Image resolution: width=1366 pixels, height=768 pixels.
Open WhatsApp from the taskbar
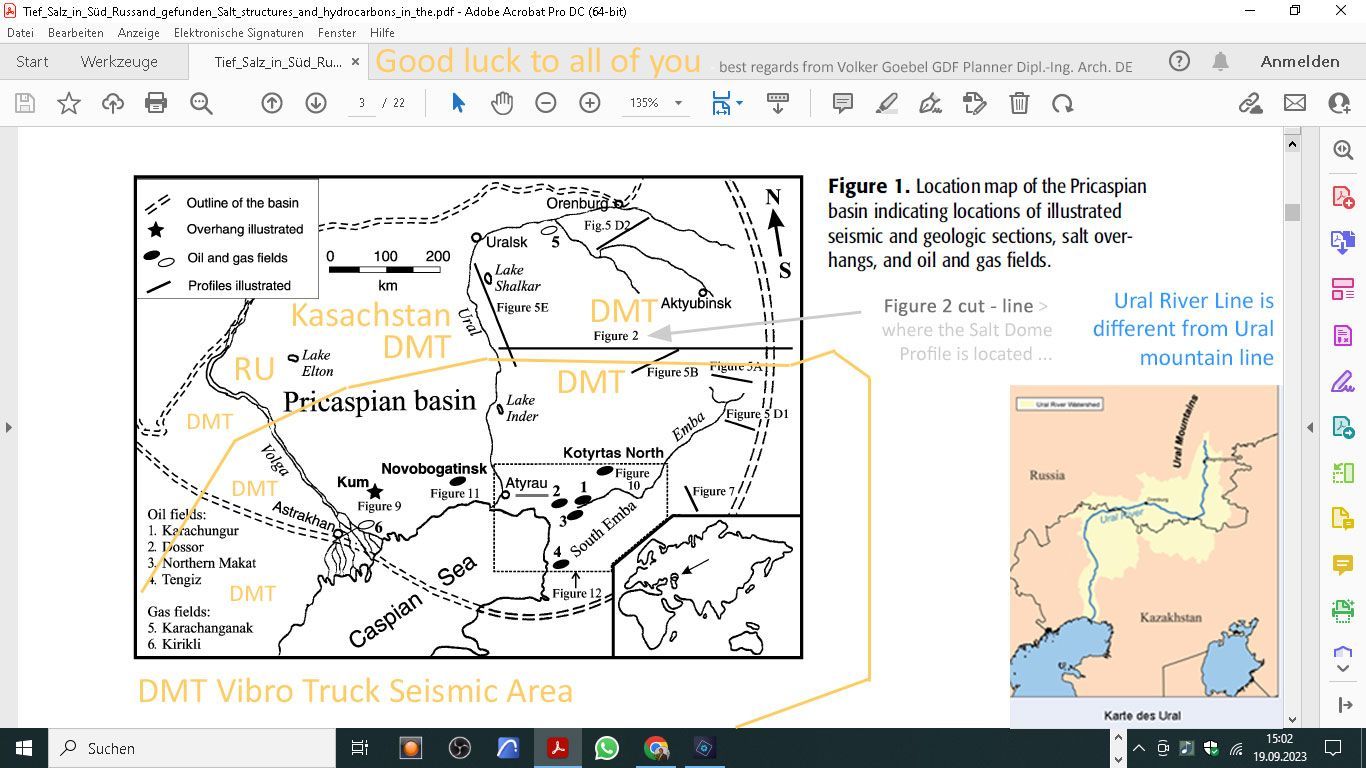pos(606,748)
